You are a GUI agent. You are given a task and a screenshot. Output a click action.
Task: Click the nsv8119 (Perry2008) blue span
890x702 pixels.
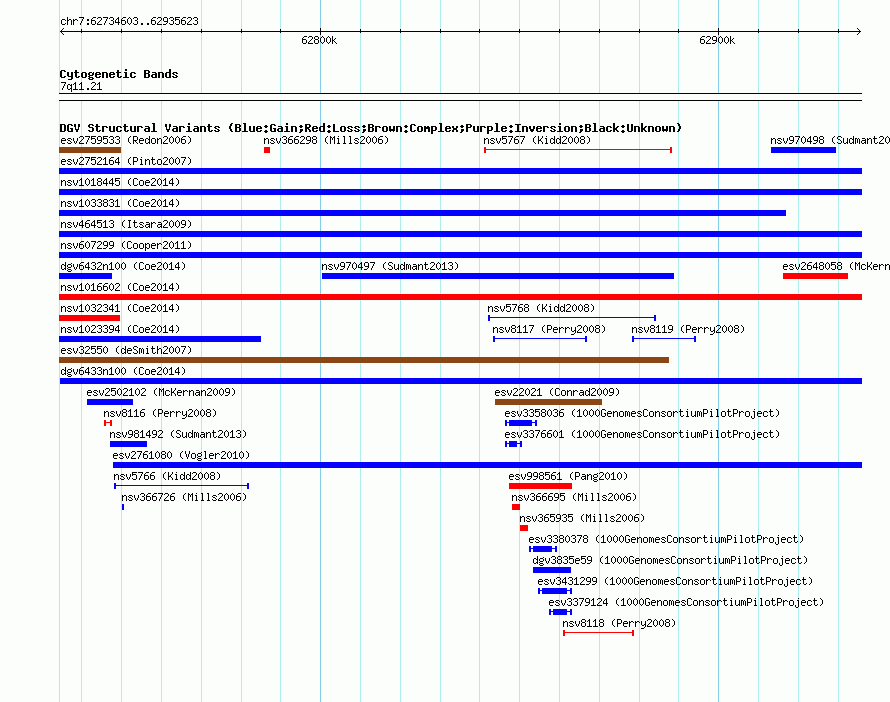664,339
